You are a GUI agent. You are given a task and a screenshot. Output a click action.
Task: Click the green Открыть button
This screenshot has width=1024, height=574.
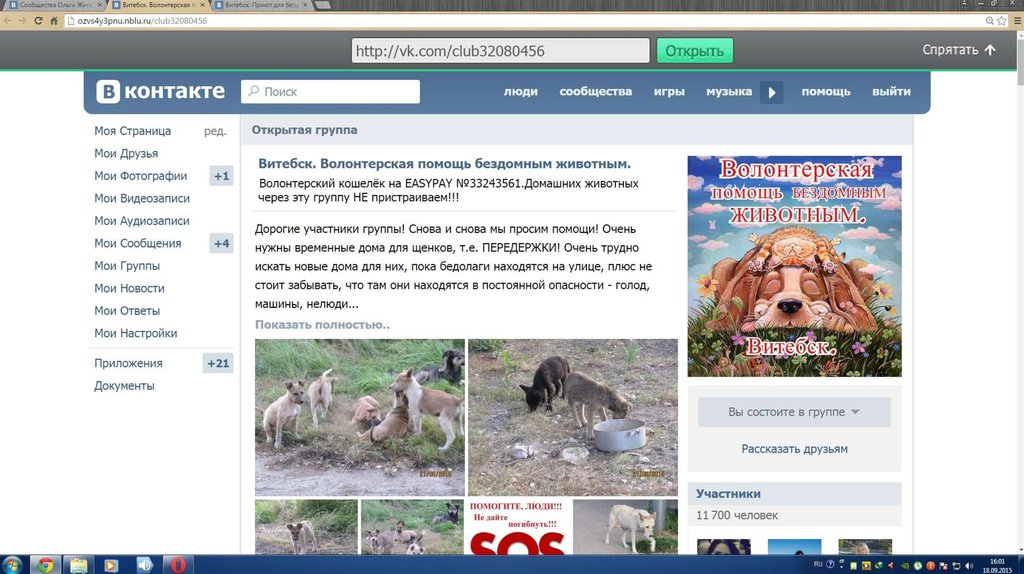[x=695, y=51]
